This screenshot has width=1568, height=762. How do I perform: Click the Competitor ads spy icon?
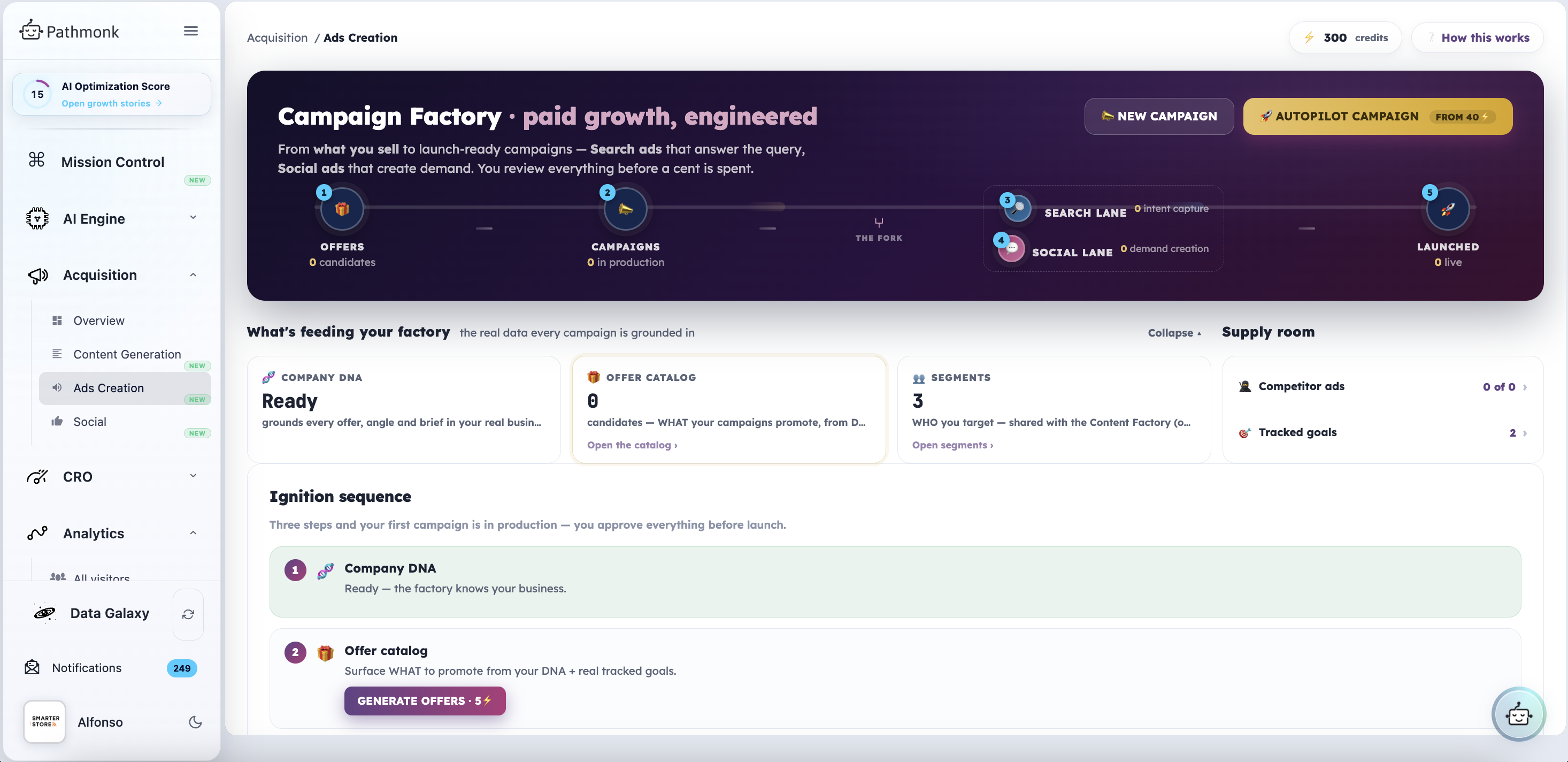coord(1245,386)
